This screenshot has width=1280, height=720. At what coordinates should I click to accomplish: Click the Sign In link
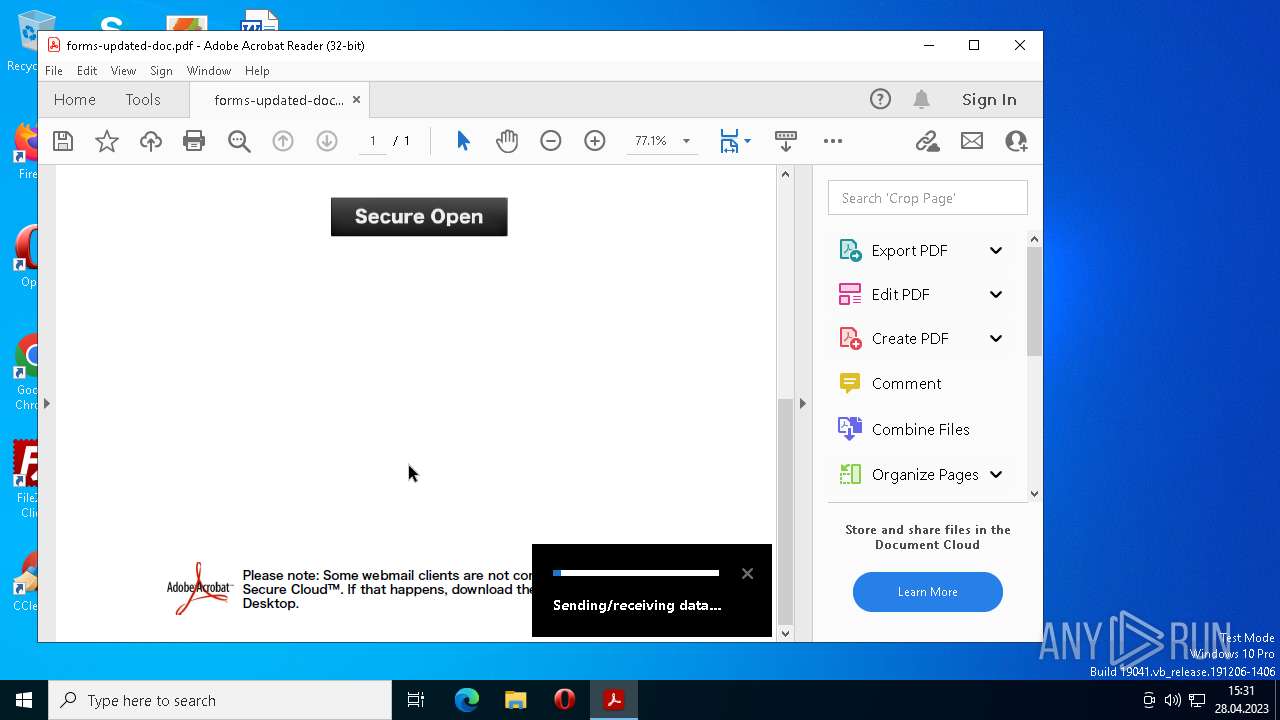989,99
